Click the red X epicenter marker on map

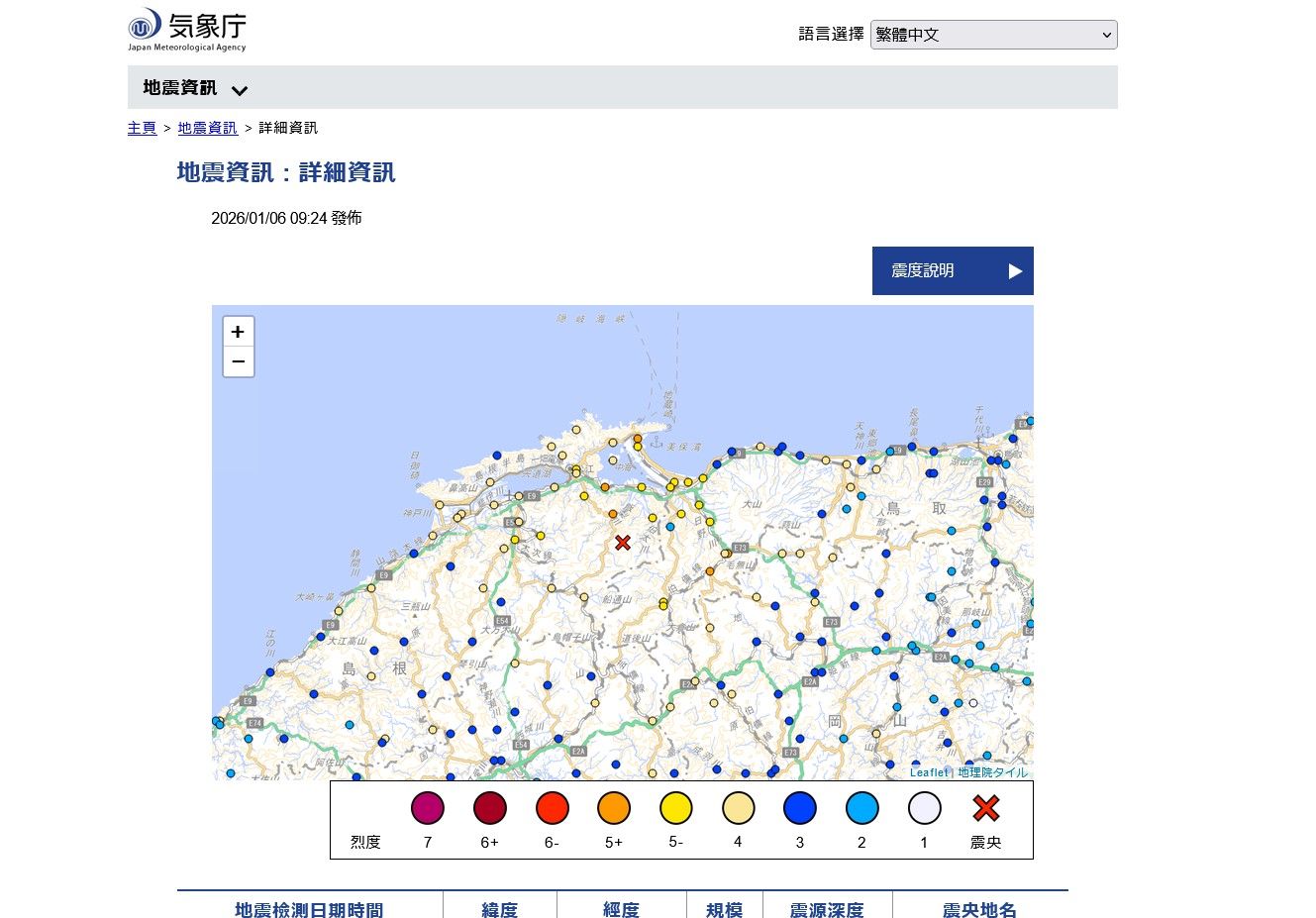click(x=623, y=543)
